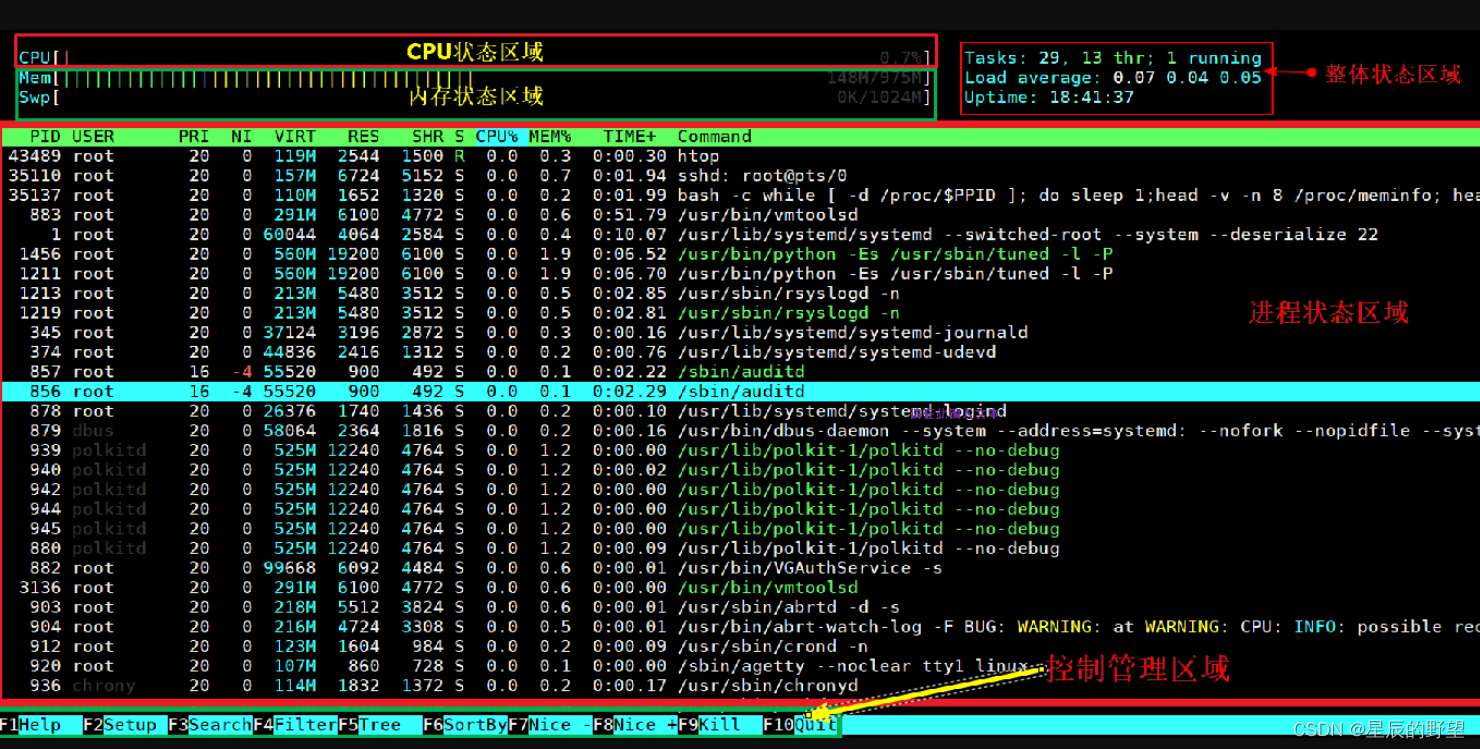Select the sshd: root@pts/0 process row
Screen dimensions: 1480x749
740,176
